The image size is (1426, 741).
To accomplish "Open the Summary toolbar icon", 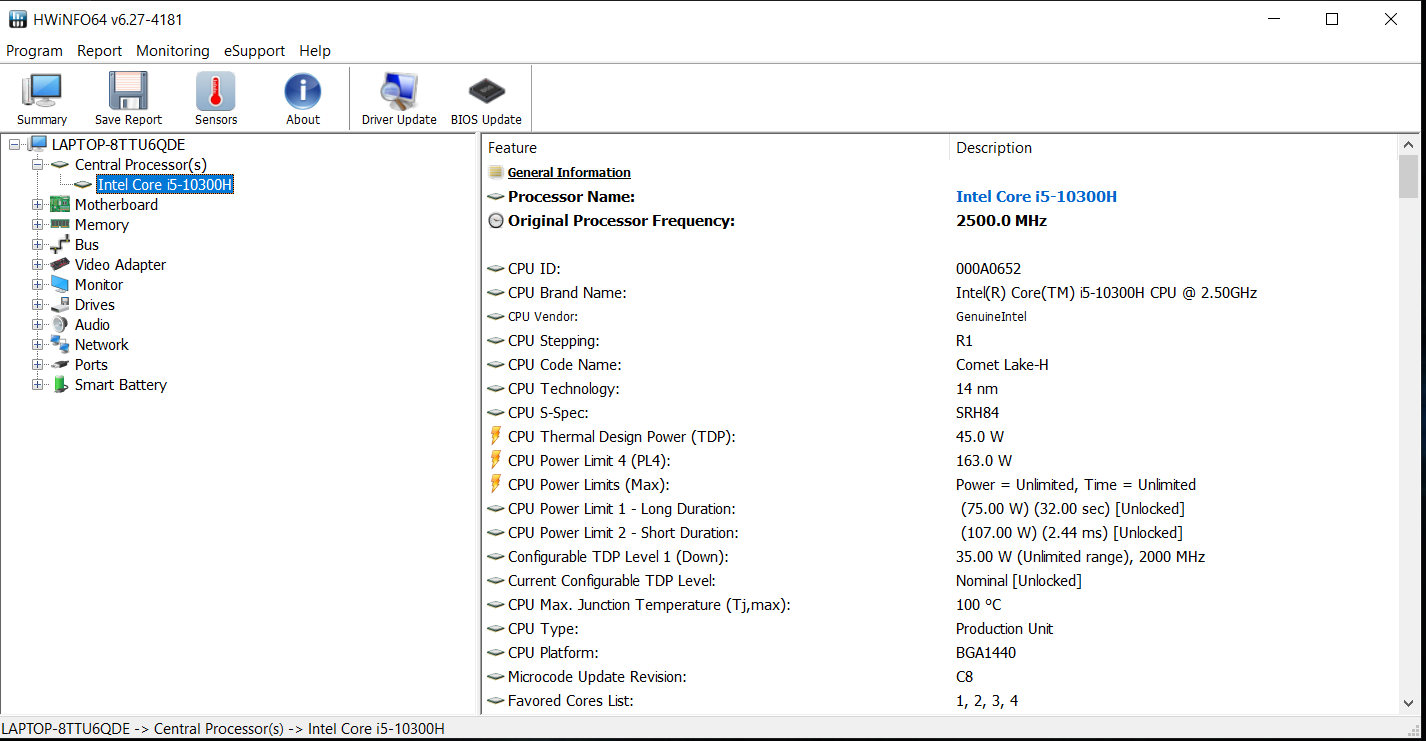I will click(x=42, y=92).
